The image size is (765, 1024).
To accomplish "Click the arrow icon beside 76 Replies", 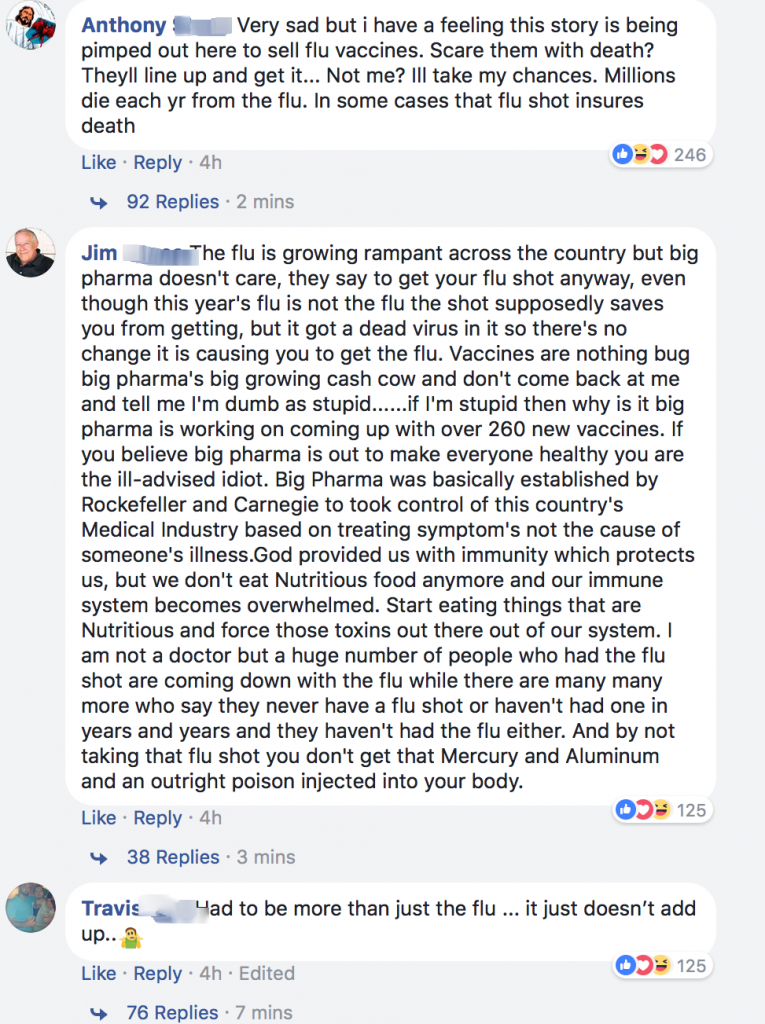I will (99, 1013).
